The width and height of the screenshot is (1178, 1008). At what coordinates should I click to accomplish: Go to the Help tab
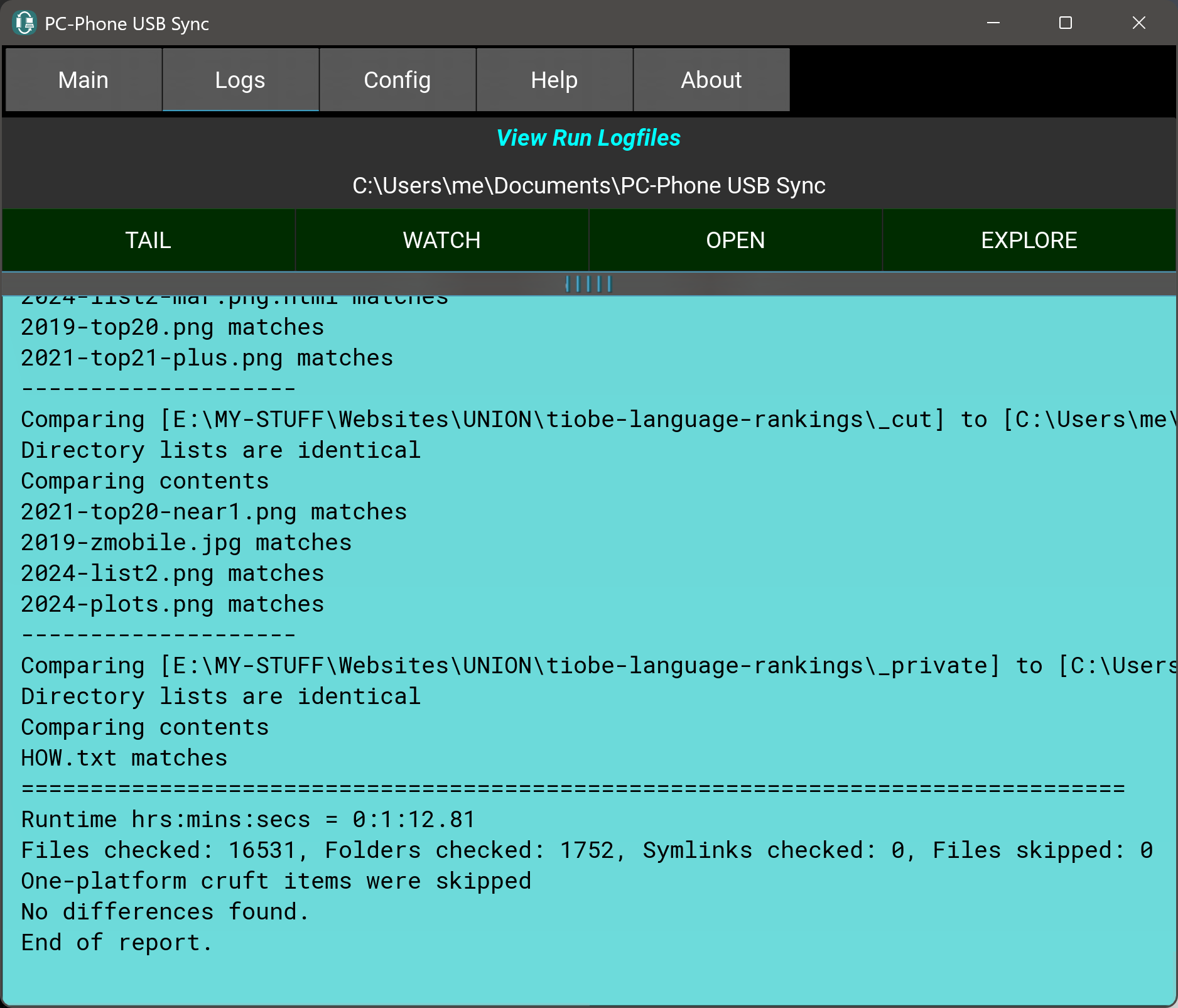point(554,80)
